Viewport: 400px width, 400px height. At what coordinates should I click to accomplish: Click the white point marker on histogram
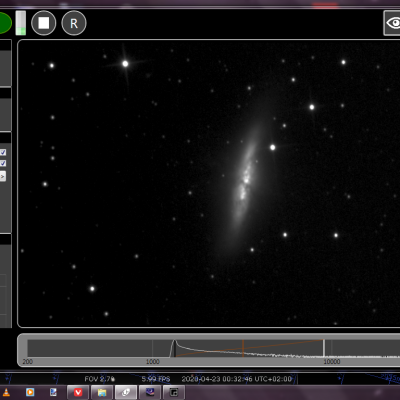[x=324, y=348]
